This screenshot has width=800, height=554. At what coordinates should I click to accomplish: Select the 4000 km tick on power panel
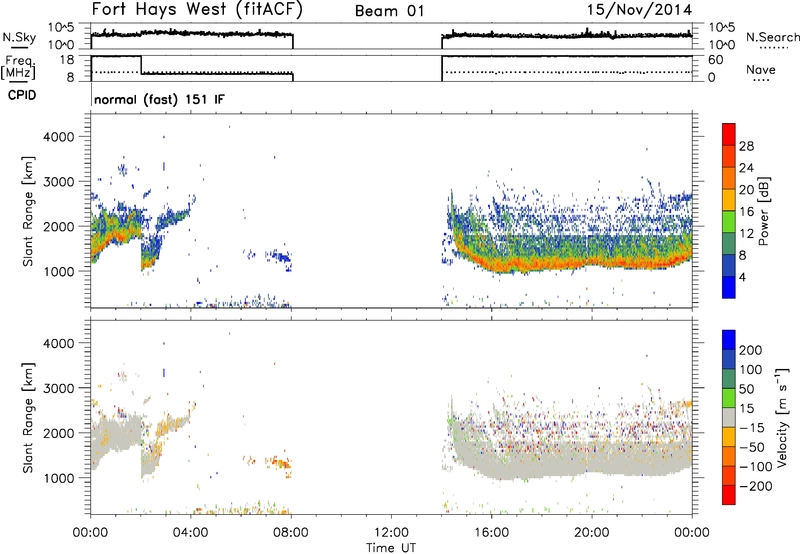click(x=59, y=137)
